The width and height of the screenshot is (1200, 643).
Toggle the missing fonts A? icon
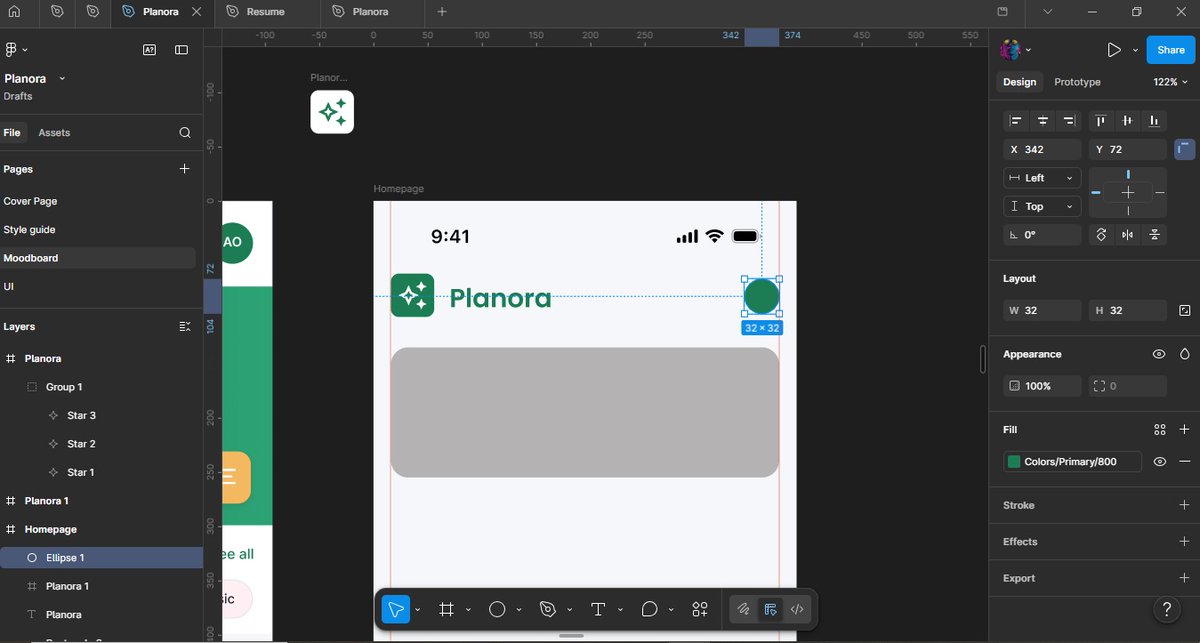149,49
